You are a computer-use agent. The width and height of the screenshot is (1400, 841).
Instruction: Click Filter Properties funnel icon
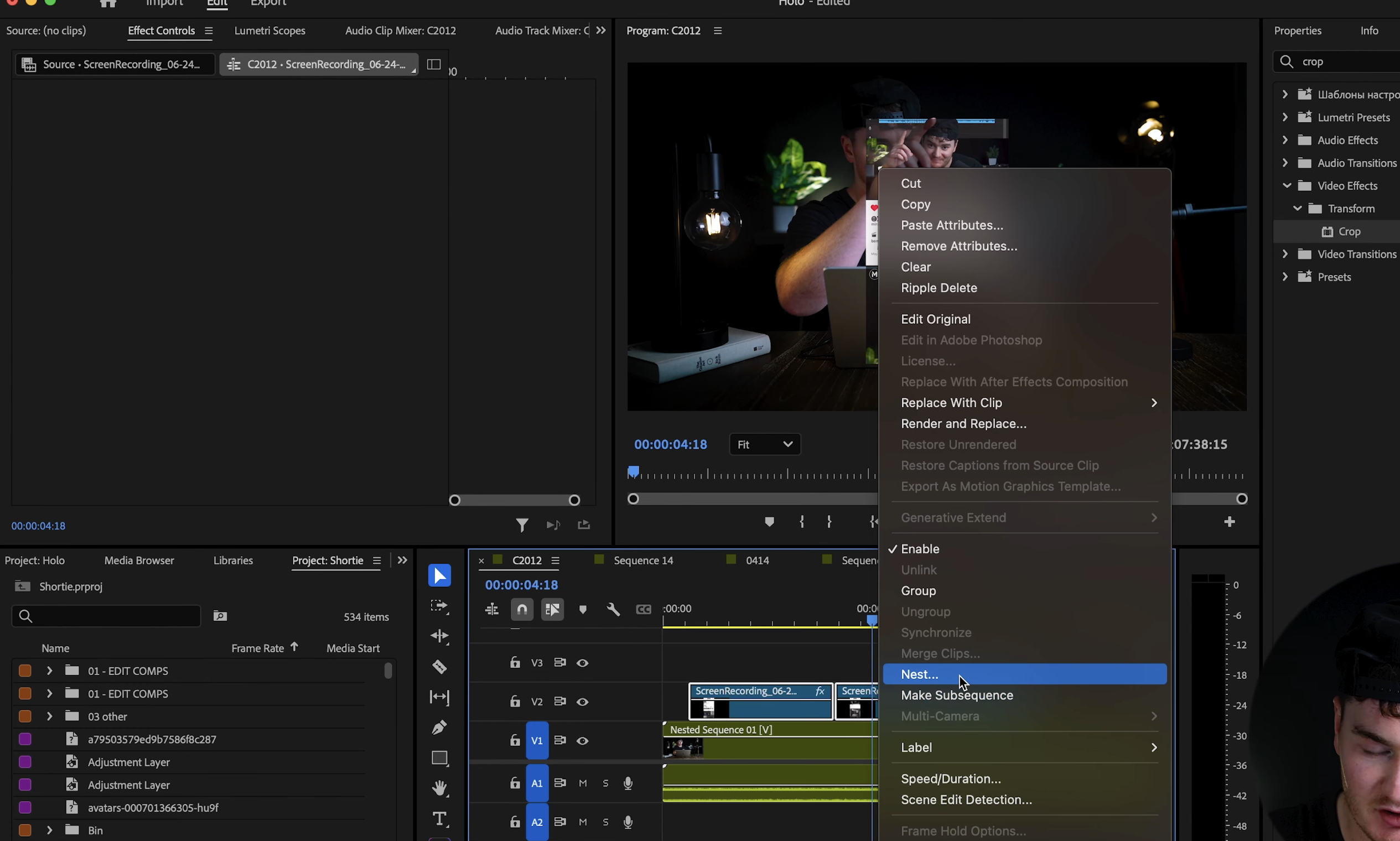(x=522, y=525)
